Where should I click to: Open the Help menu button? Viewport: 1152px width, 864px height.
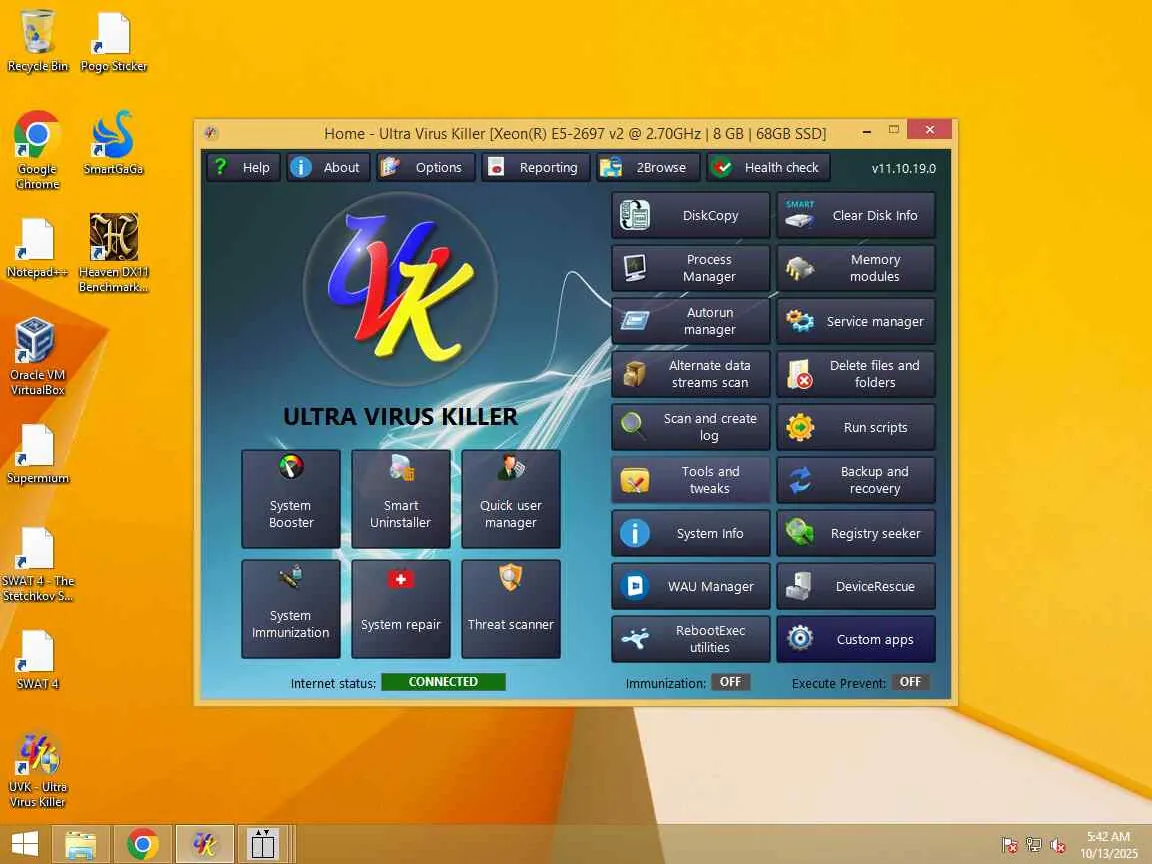pos(242,168)
